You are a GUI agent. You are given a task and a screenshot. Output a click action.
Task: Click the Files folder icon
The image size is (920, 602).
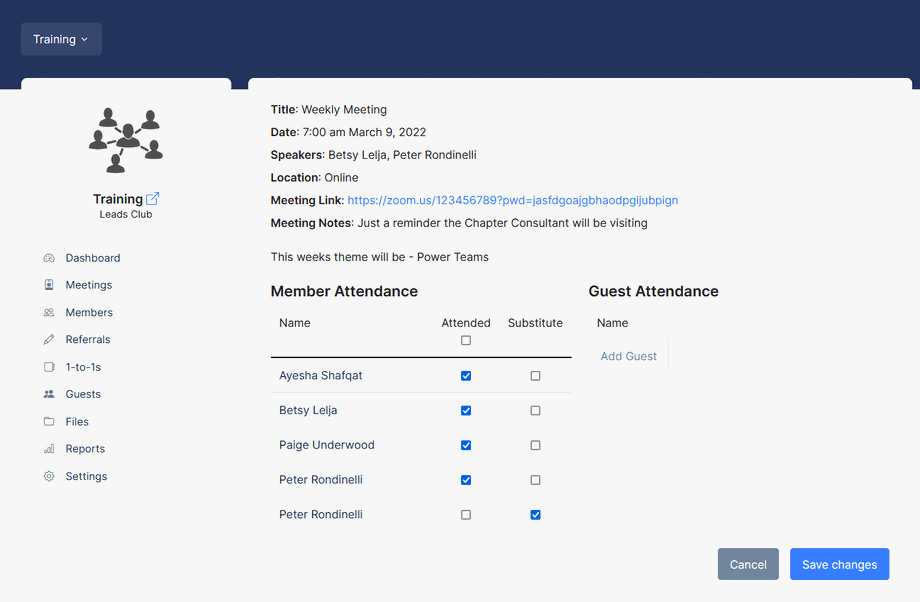click(49, 422)
